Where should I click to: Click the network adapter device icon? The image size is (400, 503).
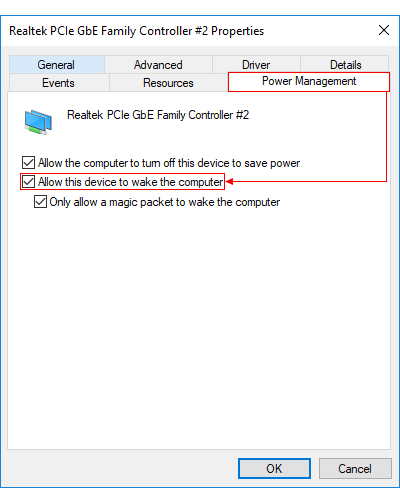point(38,122)
